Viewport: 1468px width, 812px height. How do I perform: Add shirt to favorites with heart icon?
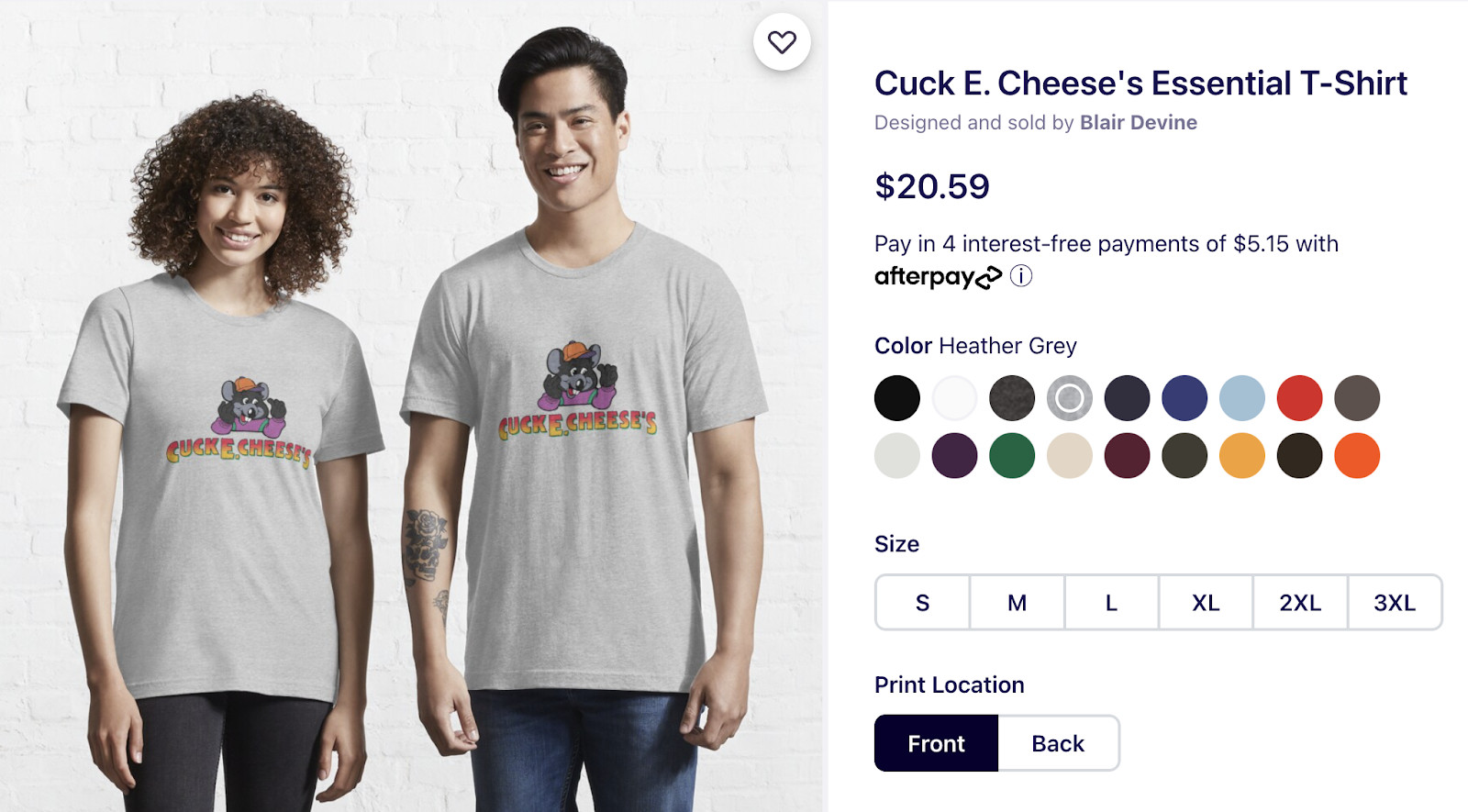tap(782, 42)
